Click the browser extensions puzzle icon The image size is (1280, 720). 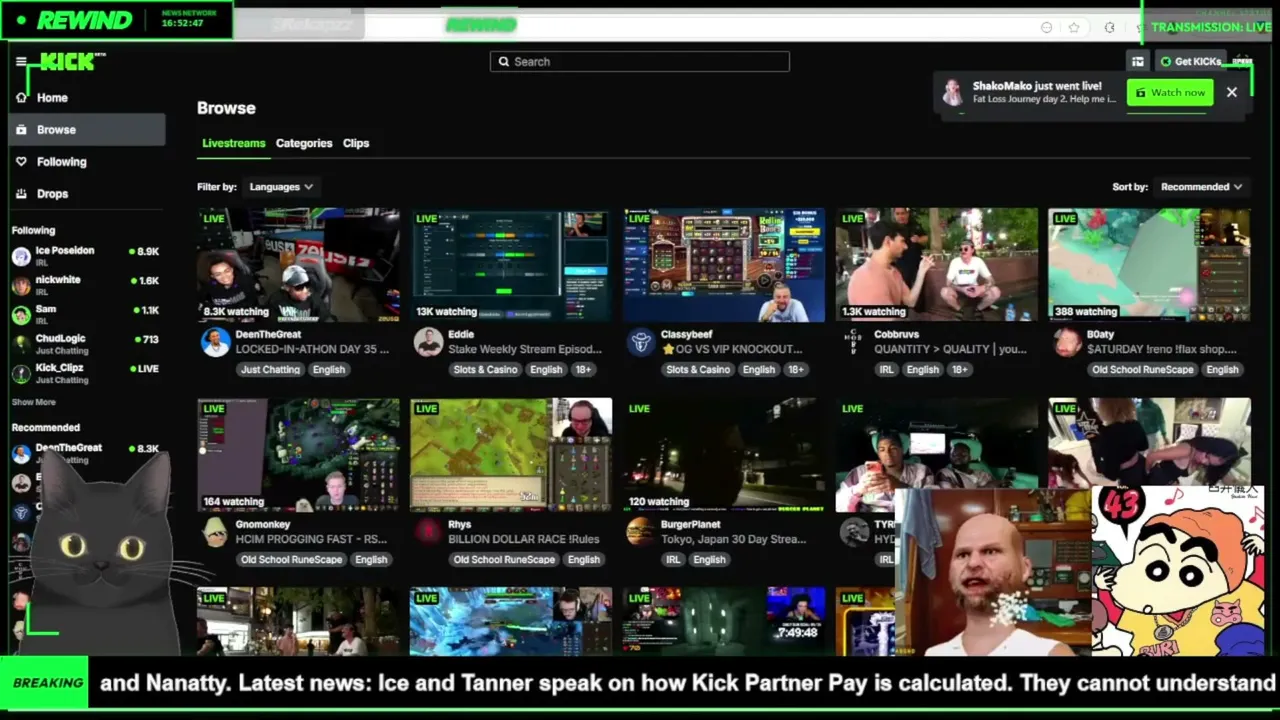pos(1109,27)
